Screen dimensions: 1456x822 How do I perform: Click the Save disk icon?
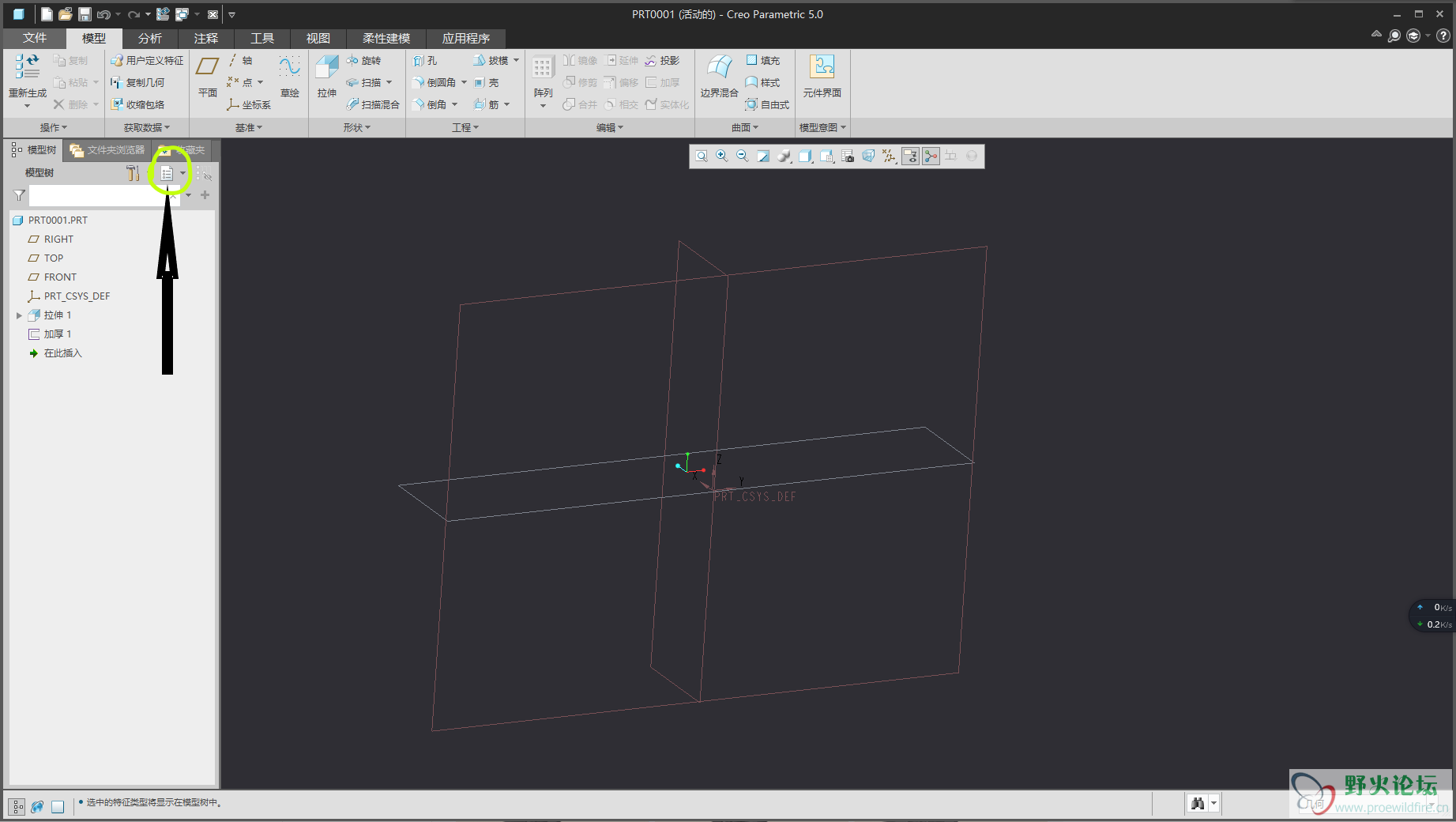click(85, 14)
